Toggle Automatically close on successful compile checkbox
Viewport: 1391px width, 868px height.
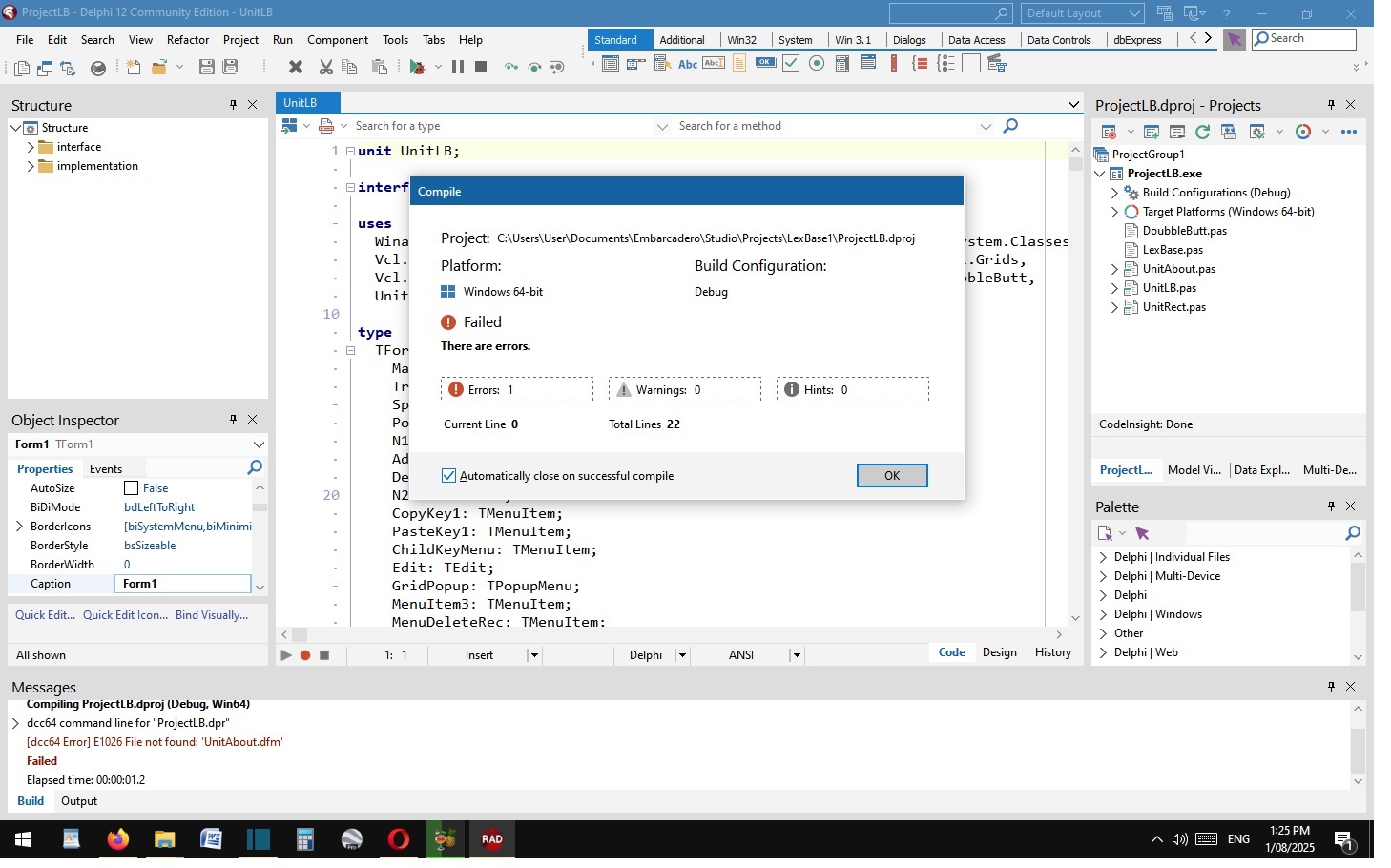(448, 475)
